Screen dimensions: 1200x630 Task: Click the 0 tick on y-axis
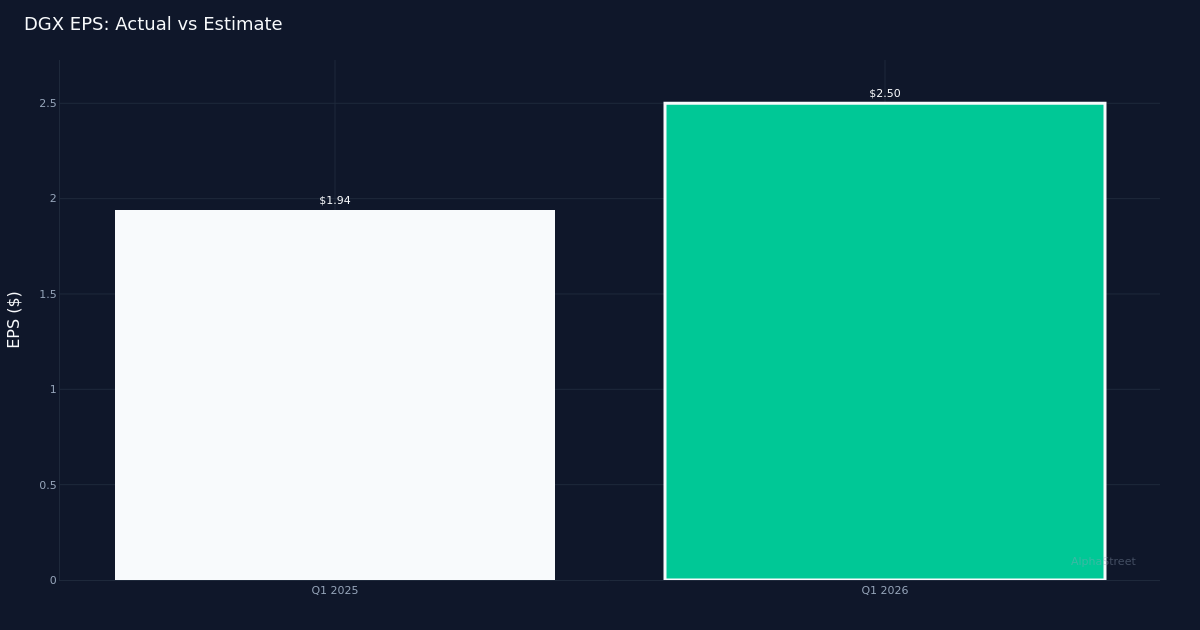(x=53, y=580)
